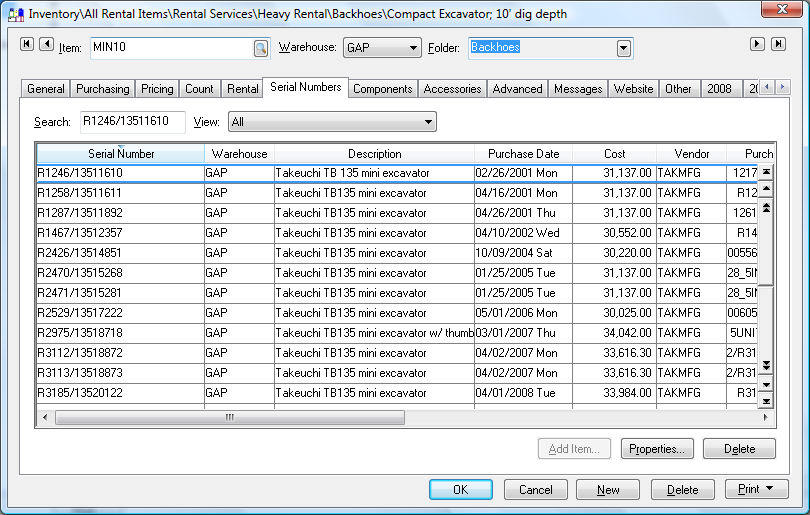This screenshot has width=810, height=515.
Task: Switch to the Pricing tab
Action: (157, 89)
